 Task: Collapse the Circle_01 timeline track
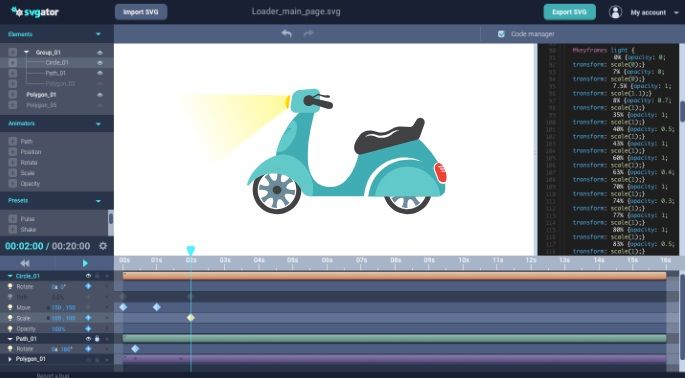(x=10, y=276)
